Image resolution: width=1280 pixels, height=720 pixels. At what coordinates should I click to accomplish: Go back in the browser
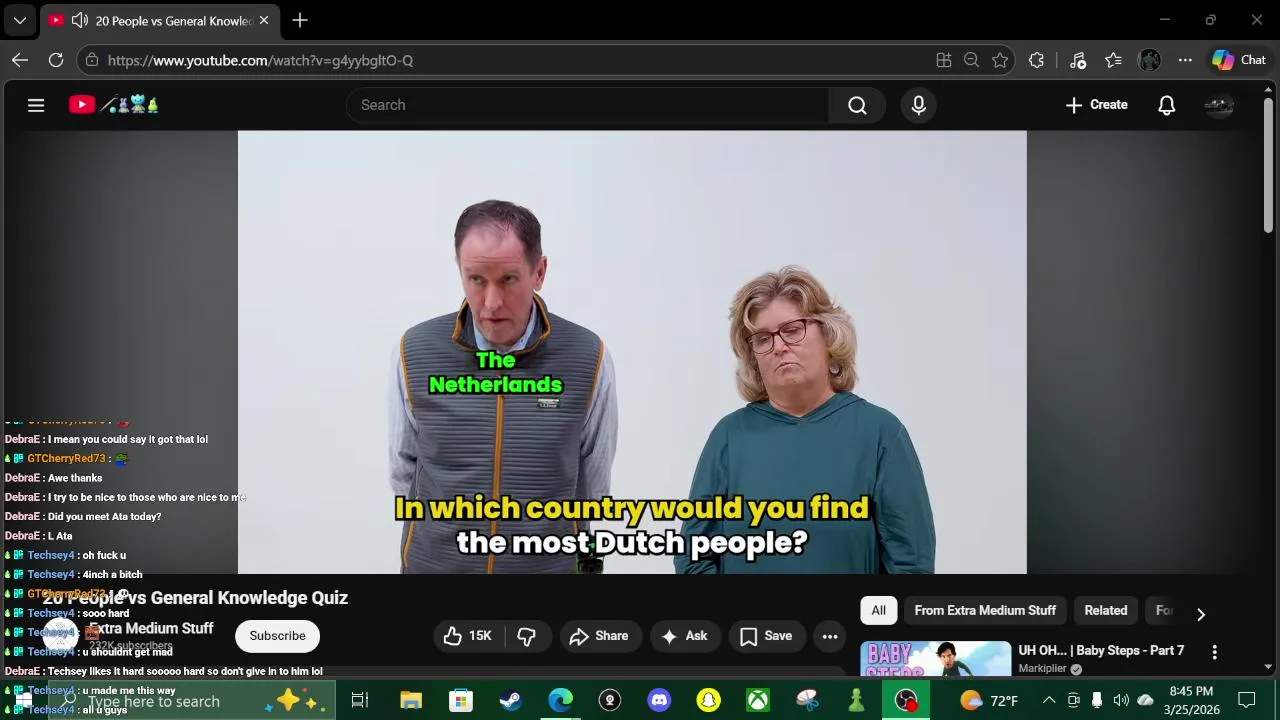20,60
